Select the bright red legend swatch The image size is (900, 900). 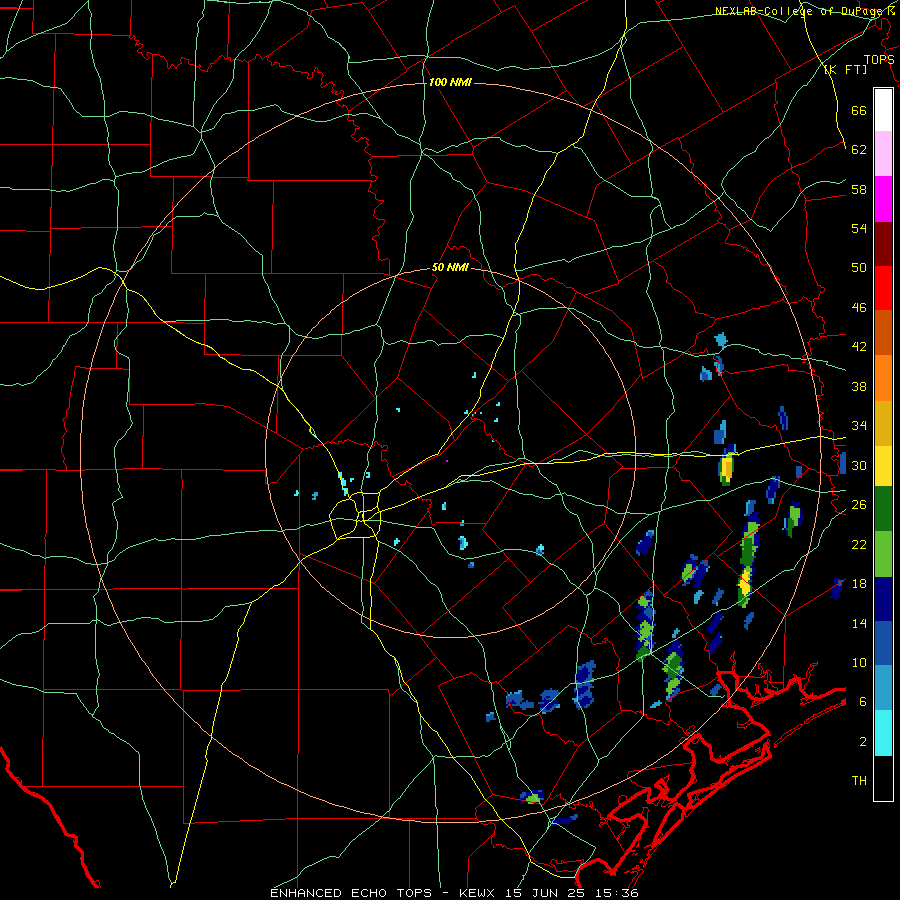[x=883, y=288]
